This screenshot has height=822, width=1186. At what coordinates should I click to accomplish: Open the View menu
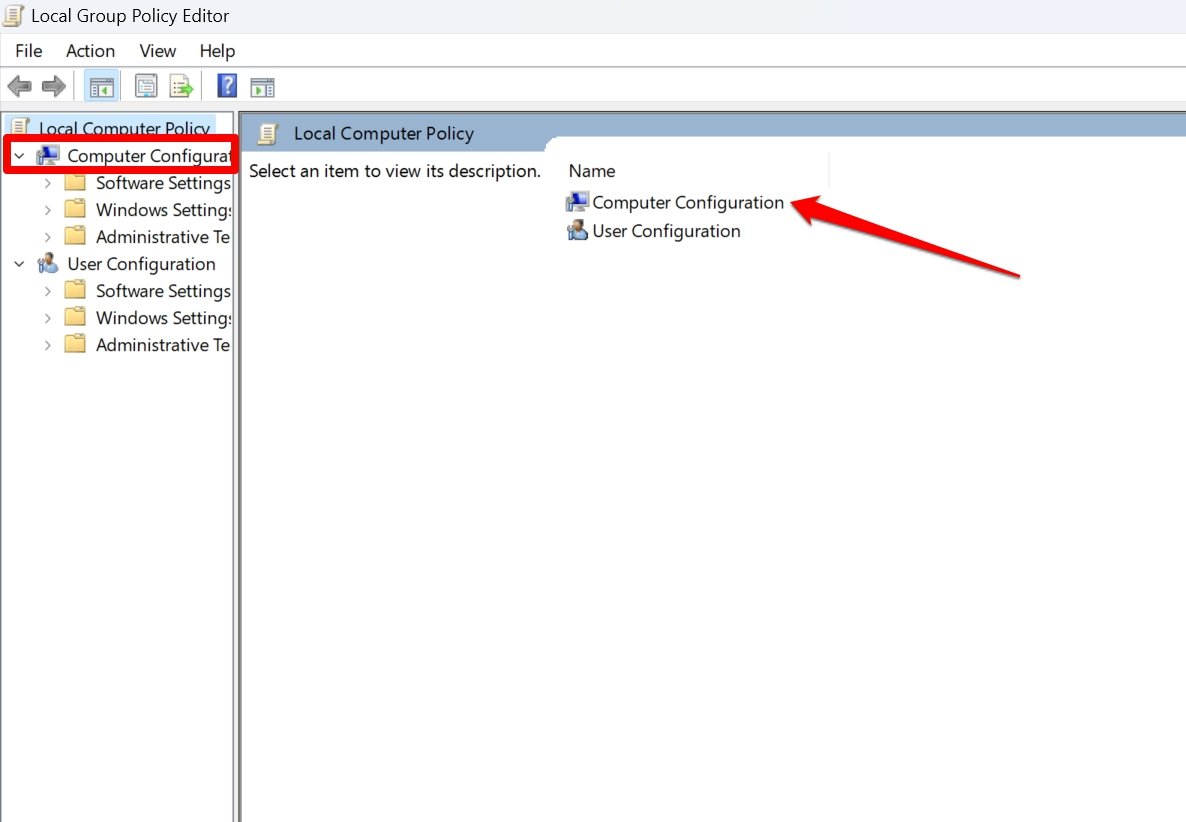click(156, 50)
